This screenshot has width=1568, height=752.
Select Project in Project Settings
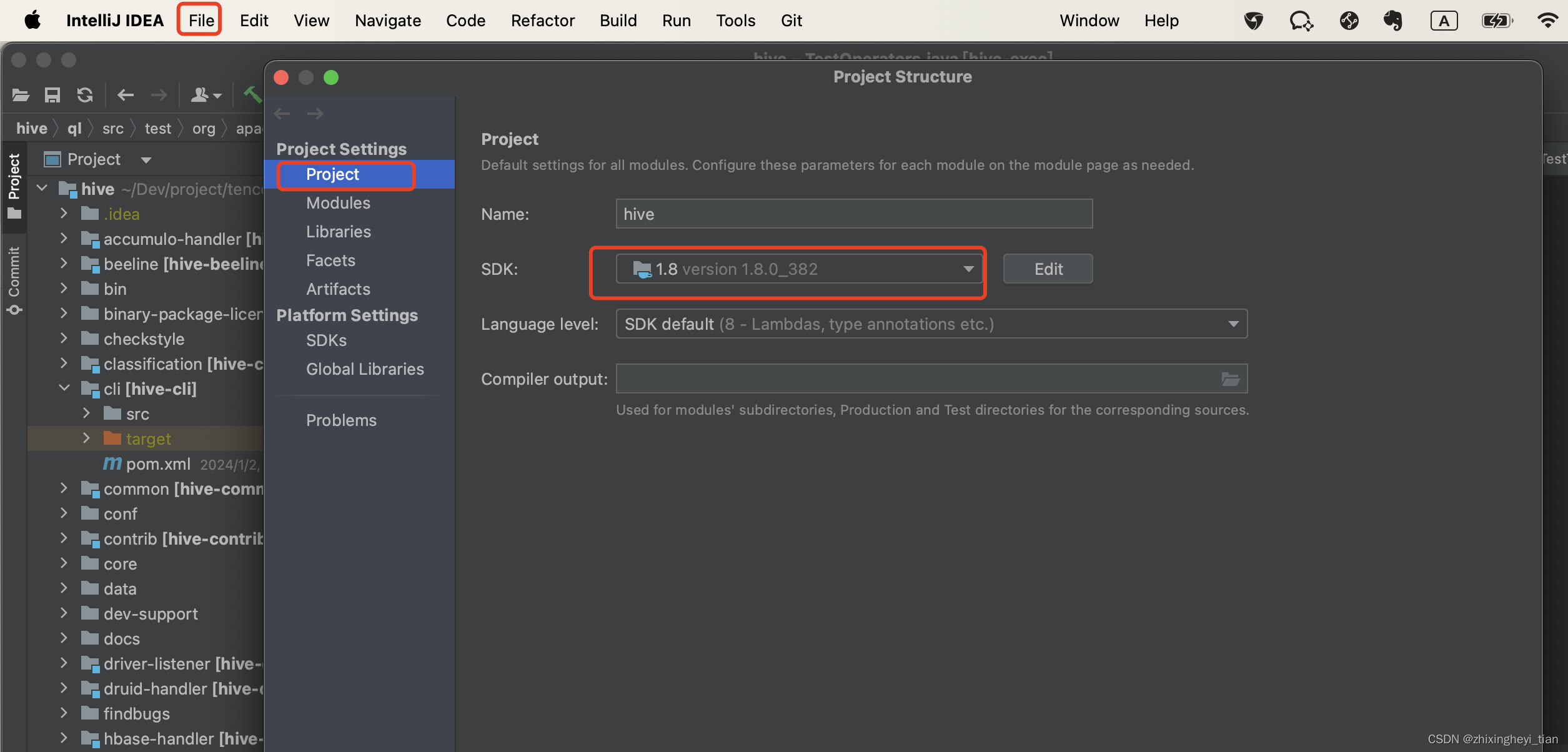tap(359, 174)
